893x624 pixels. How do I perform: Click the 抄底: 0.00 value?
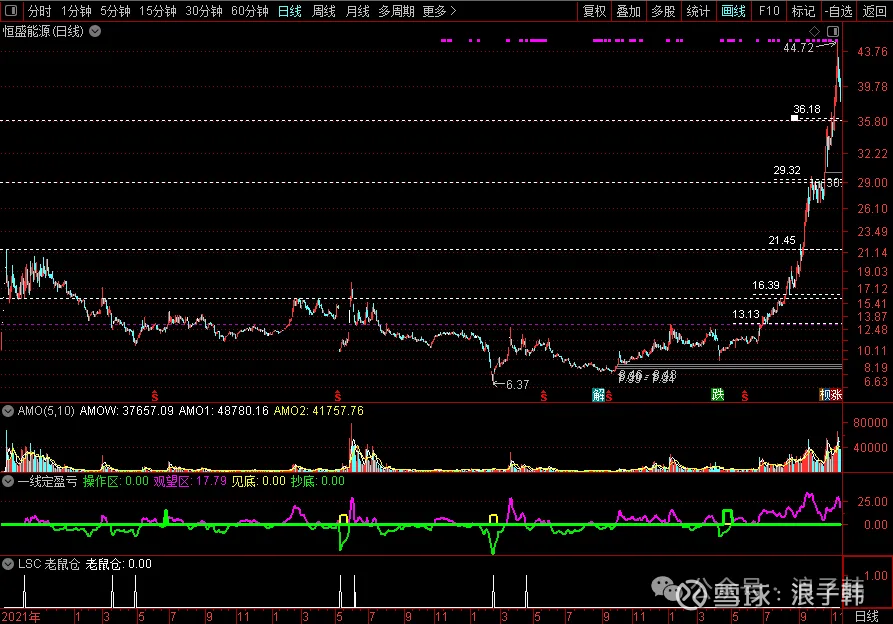point(317,481)
